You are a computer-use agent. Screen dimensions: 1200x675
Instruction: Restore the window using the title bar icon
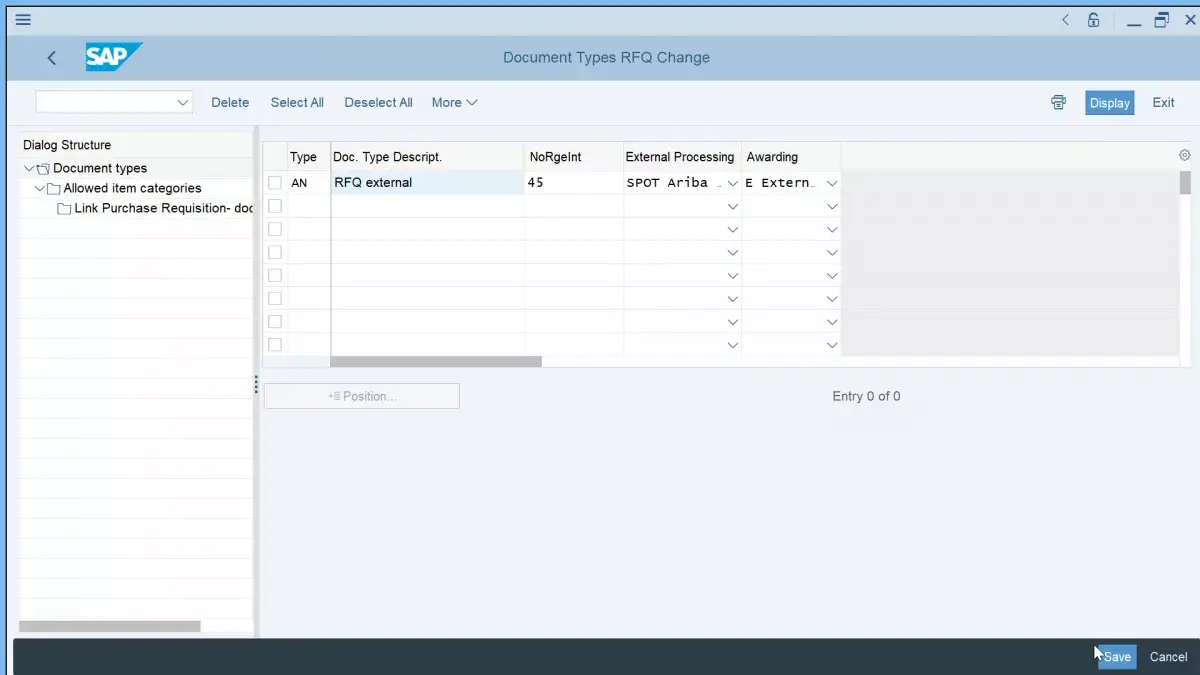(x=1162, y=20)
